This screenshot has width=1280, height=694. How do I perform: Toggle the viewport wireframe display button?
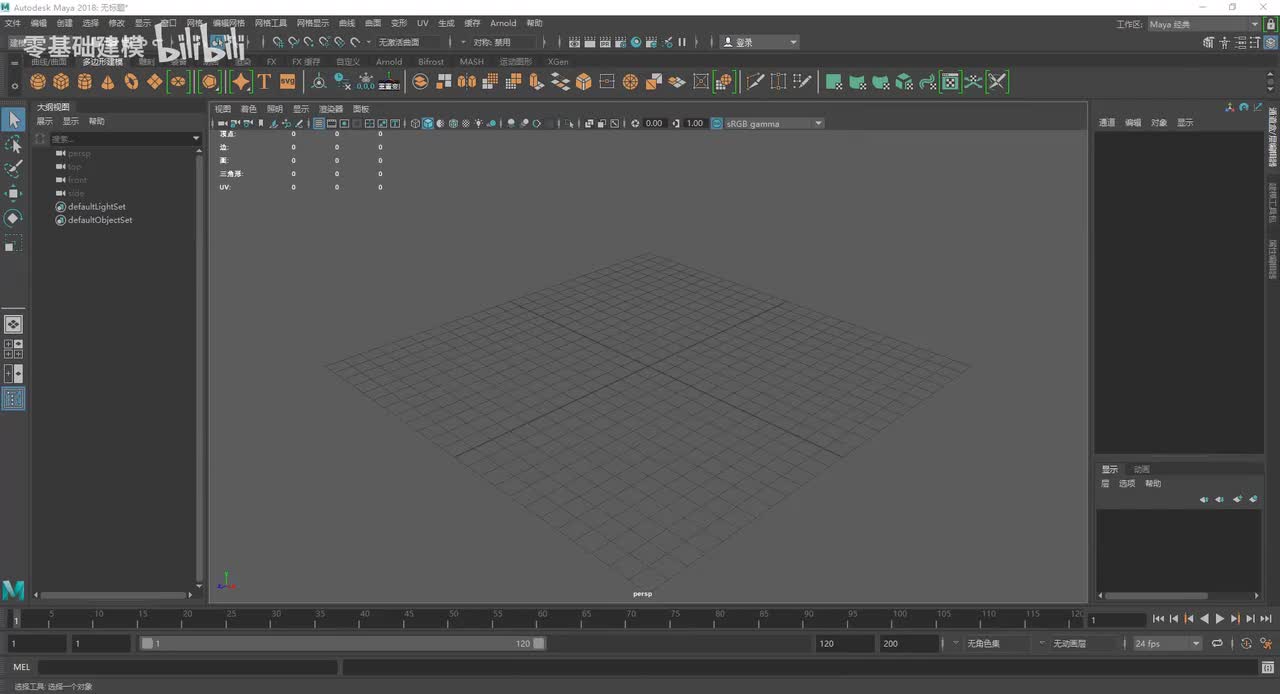tap(415, 124)
